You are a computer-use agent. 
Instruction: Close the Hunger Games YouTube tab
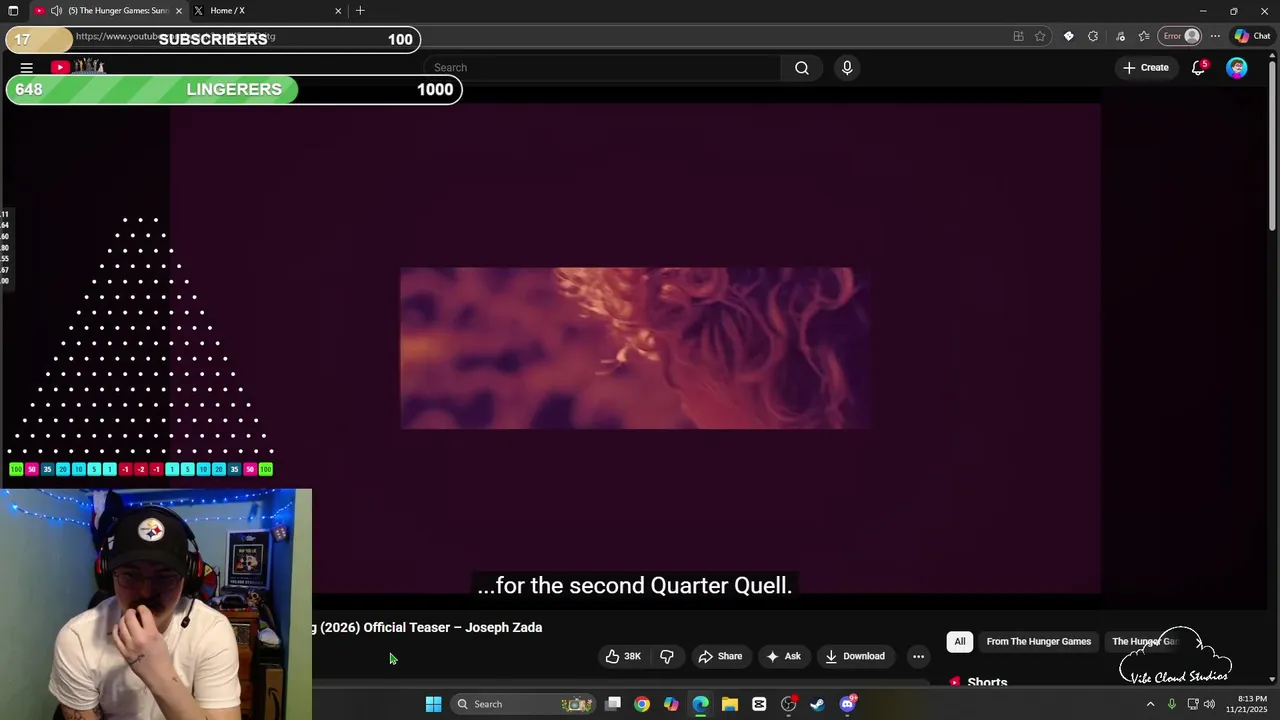(x=179, y=11)
